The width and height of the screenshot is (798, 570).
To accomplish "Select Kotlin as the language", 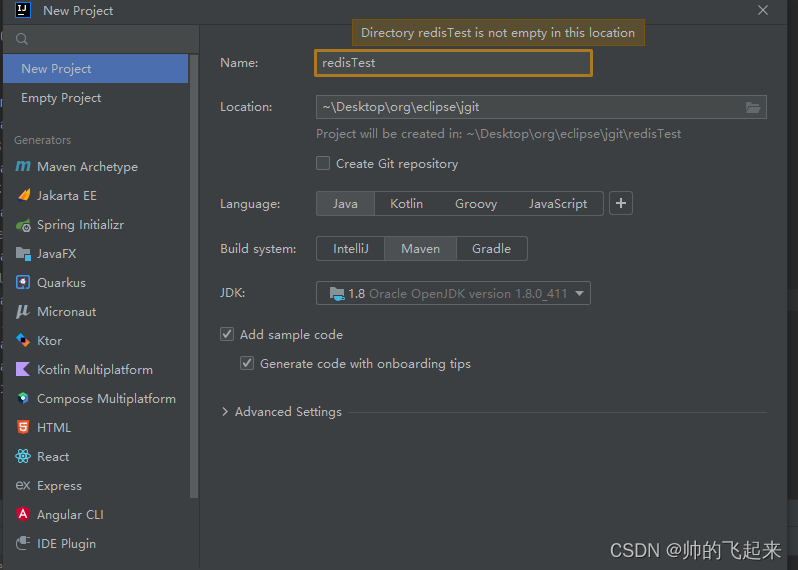I will click(407, 204).
